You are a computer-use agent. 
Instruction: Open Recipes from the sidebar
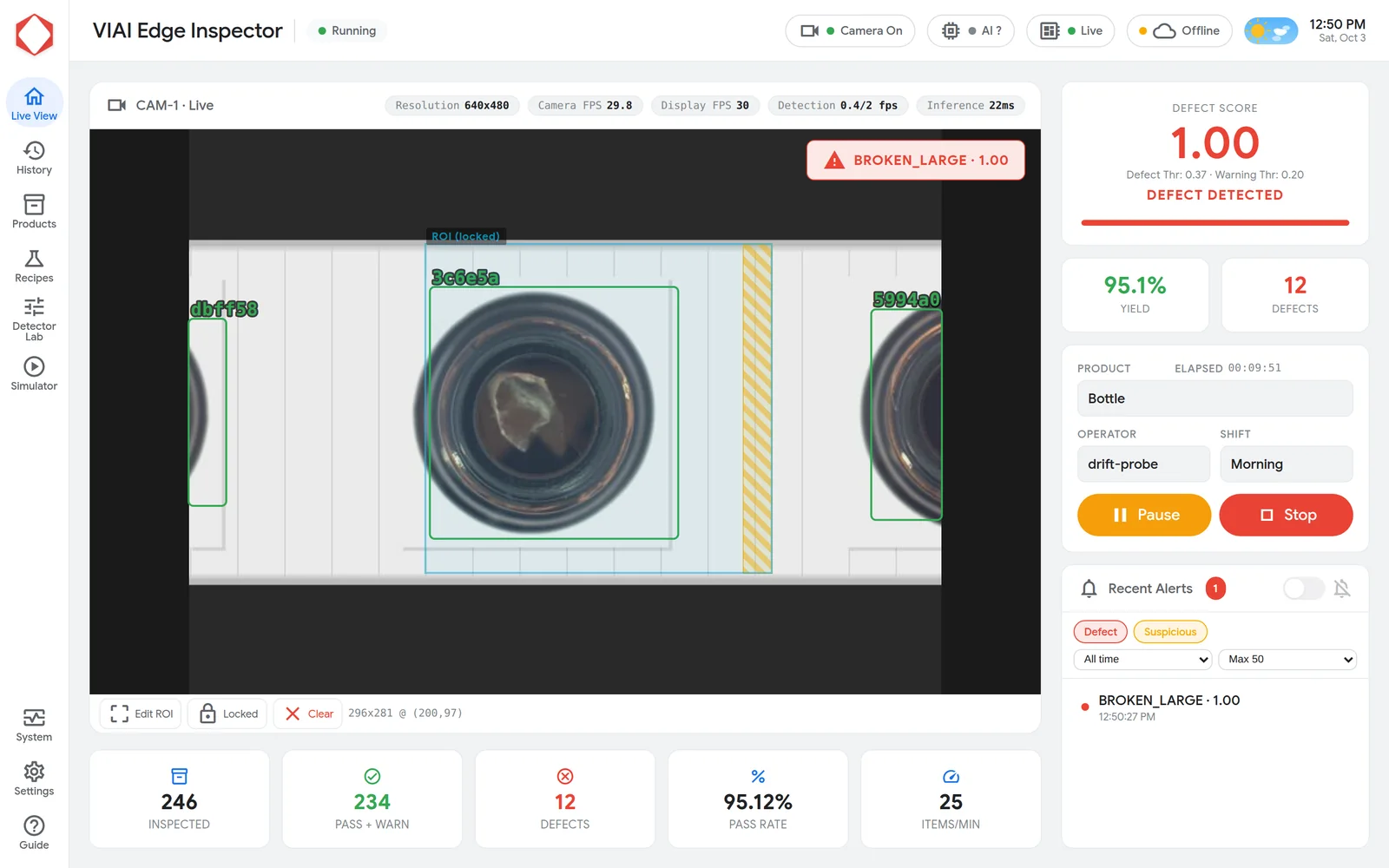(34, 266)
